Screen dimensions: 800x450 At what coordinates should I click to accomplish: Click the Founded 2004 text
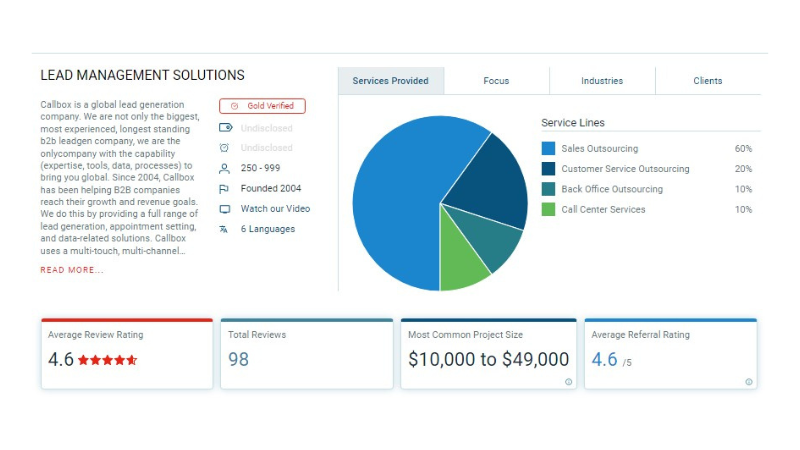pyautogui.click(x=271, y=188)
